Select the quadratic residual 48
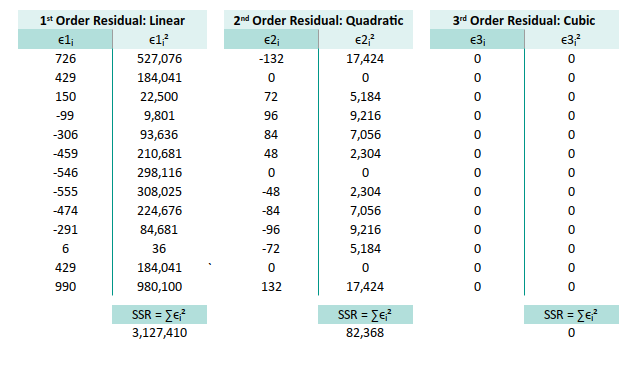The width and height of the screenshot is (643, 372). tap(271, 153)
